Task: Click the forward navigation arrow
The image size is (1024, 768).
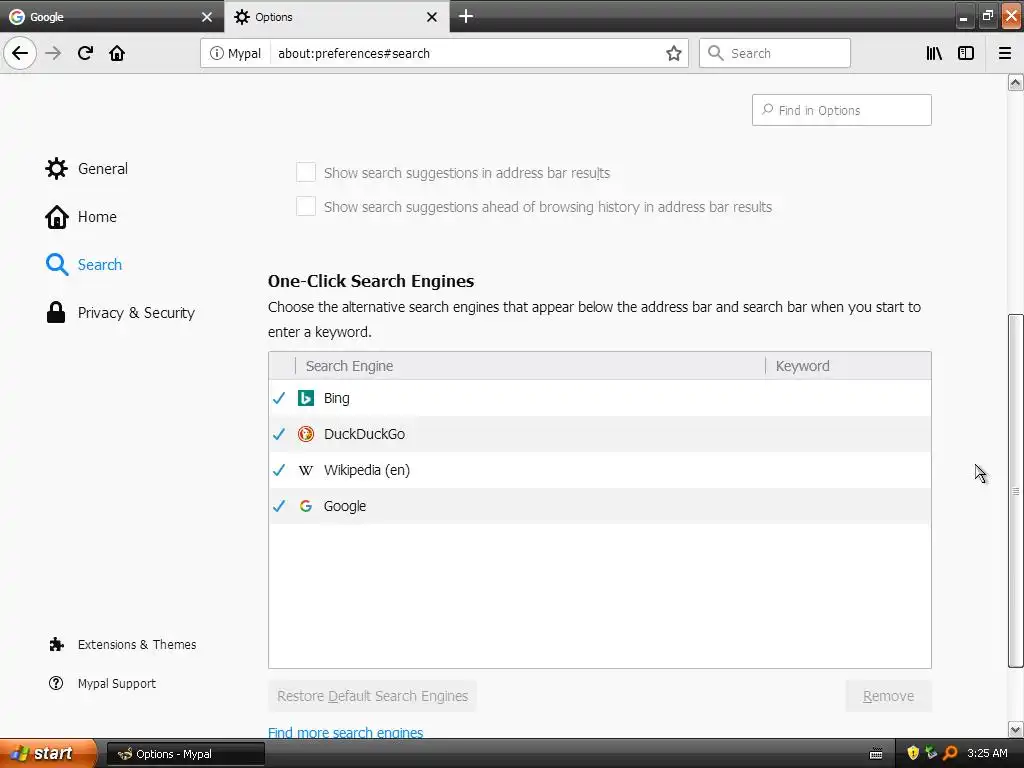Action: coord(53,53)
